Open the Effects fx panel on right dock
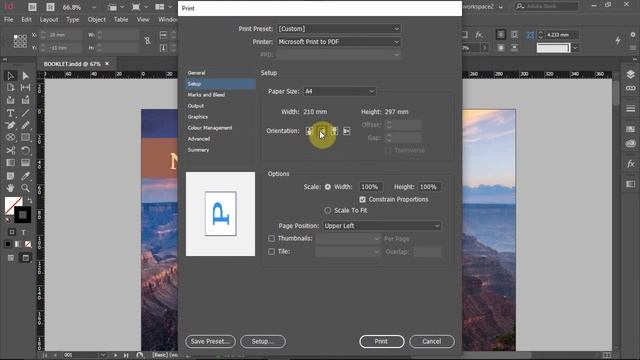The width and height of the screenshot is (640, 360). click(631, 164)
